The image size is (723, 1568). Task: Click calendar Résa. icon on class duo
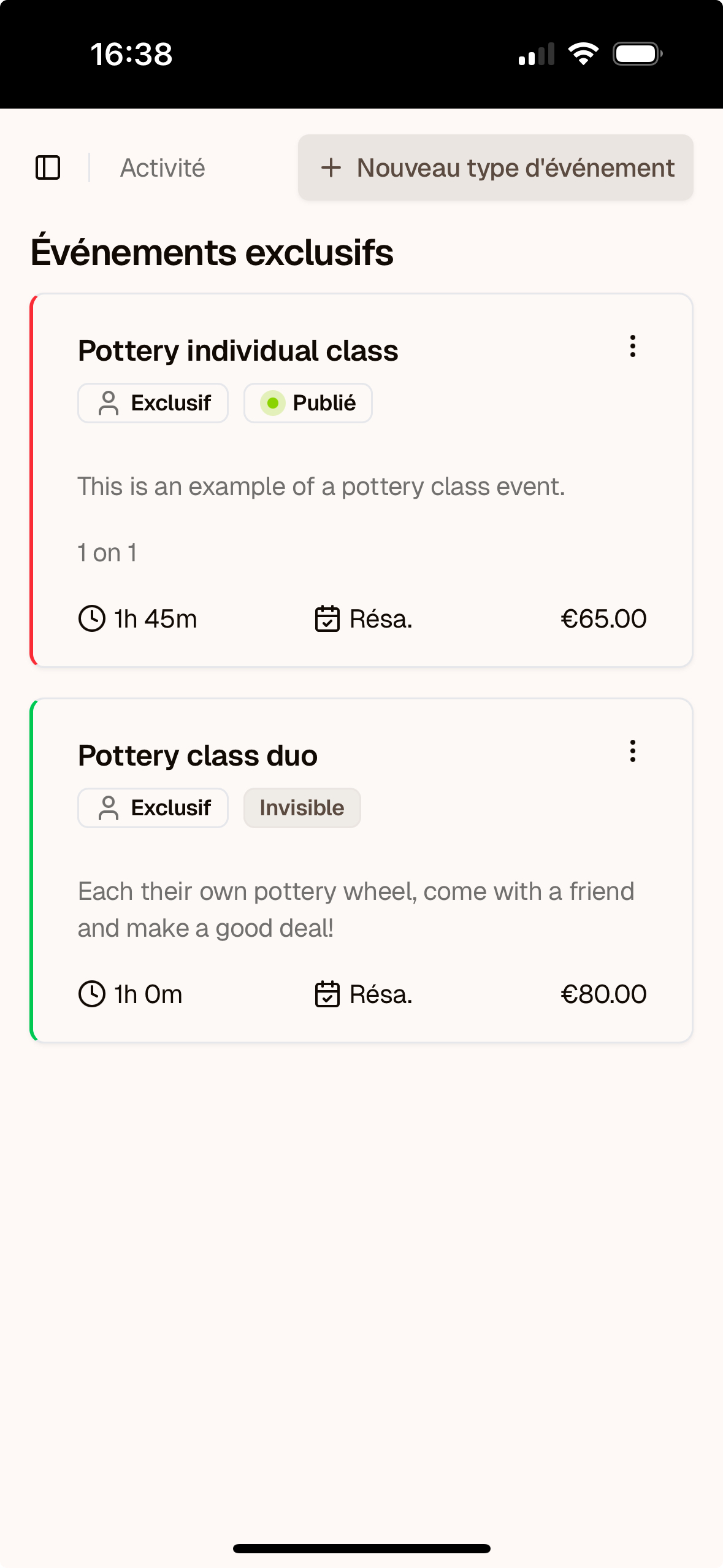tap(327, 994)
